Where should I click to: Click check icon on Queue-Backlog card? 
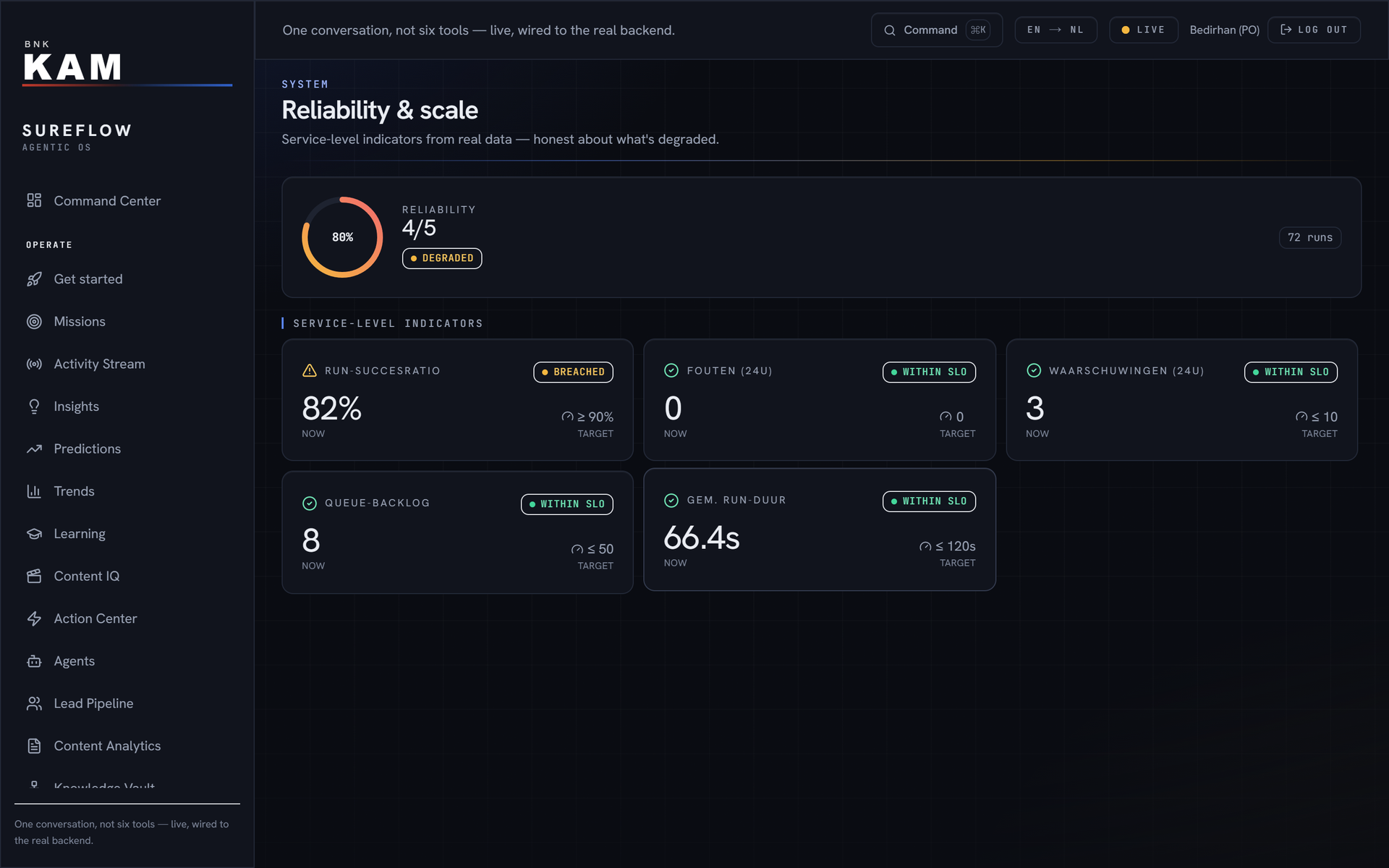[310, 503]
